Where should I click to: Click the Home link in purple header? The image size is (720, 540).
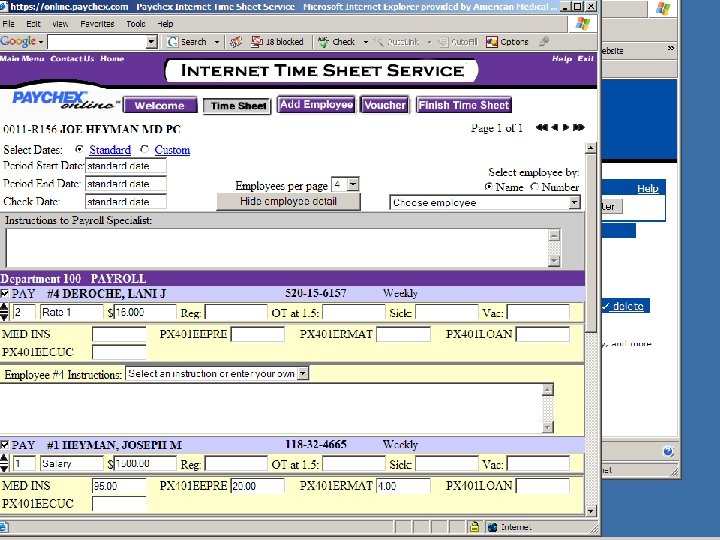(x=112, y=58)
